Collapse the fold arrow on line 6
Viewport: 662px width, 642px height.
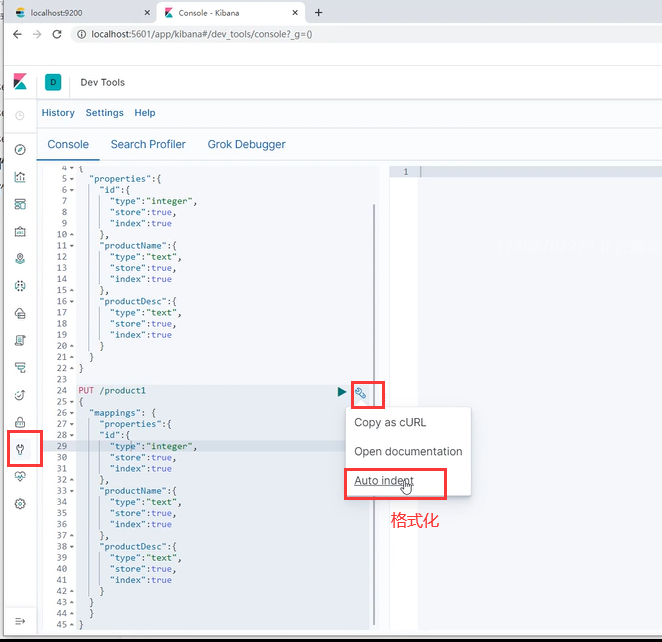pos(72,190)
